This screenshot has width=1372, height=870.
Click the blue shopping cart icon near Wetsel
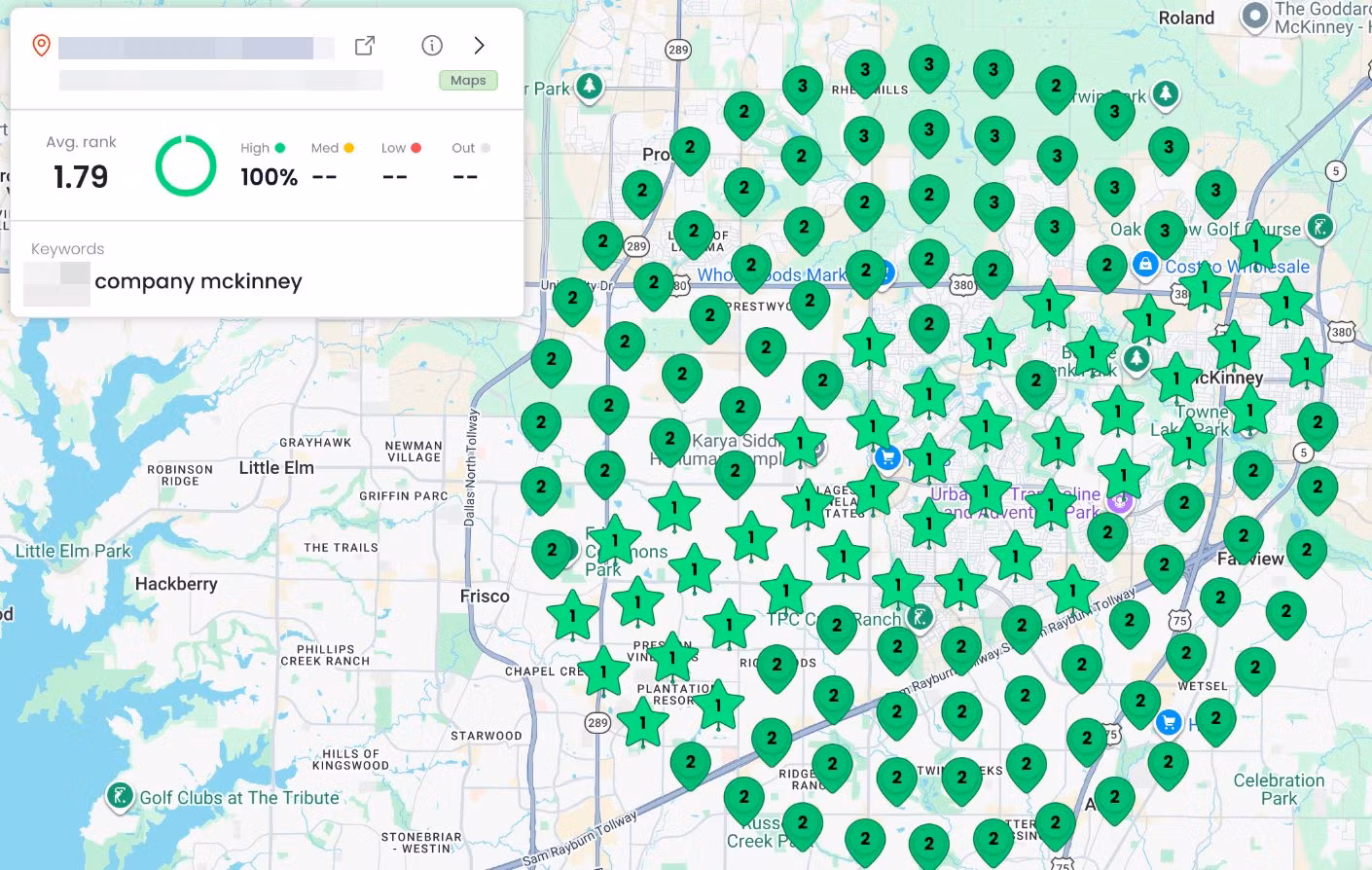(1169, 722)
